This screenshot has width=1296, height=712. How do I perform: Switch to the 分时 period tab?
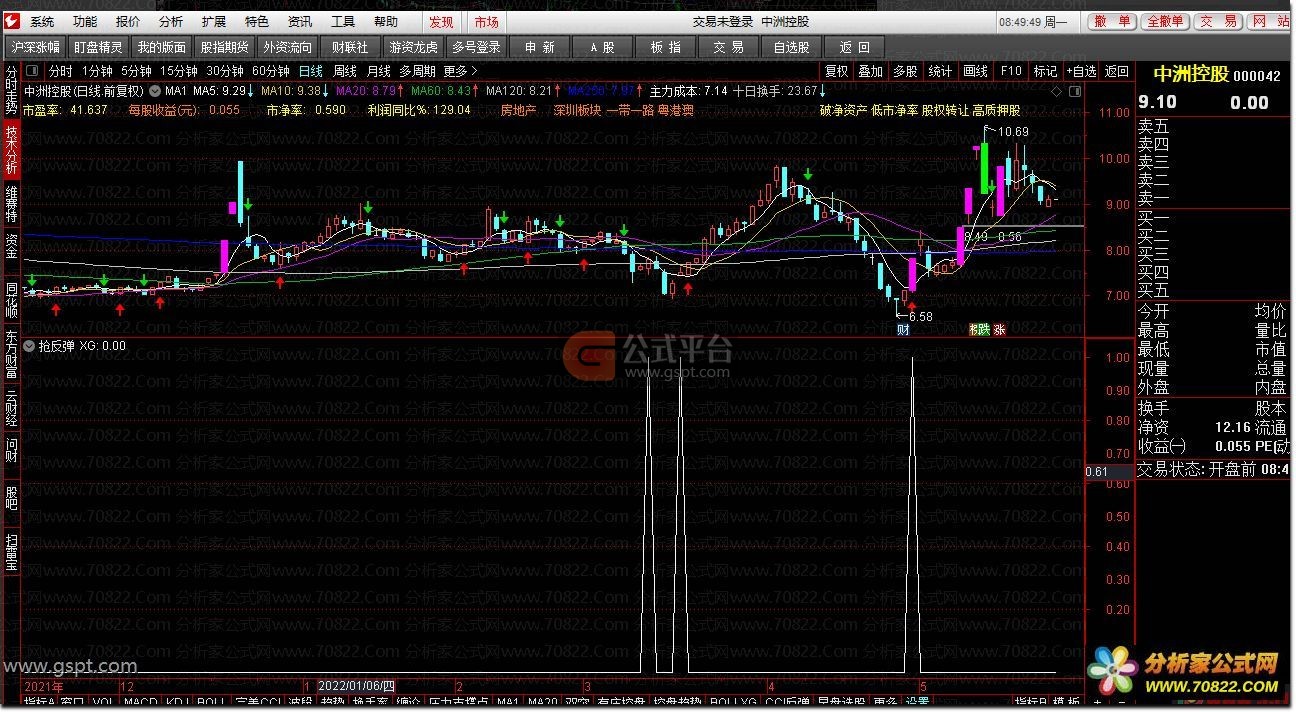[60, 71]
